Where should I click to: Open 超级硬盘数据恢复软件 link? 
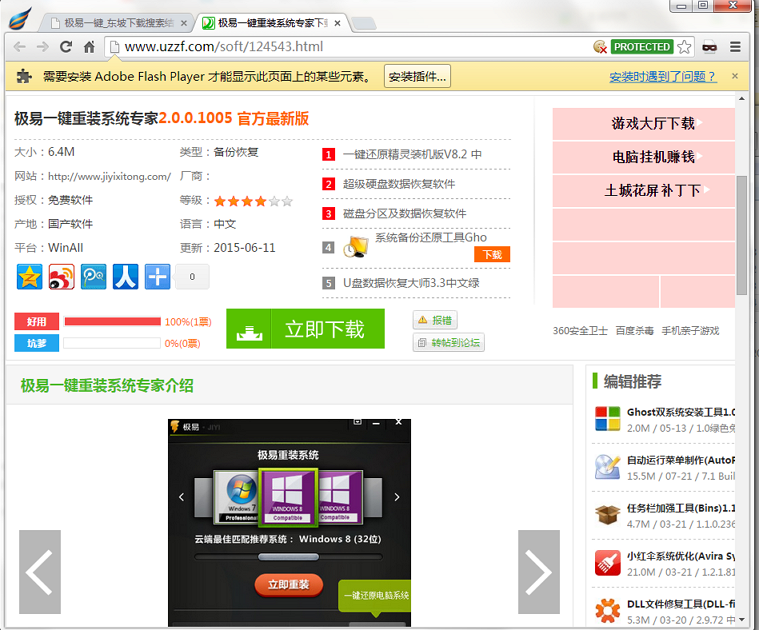tap(399, 184)
